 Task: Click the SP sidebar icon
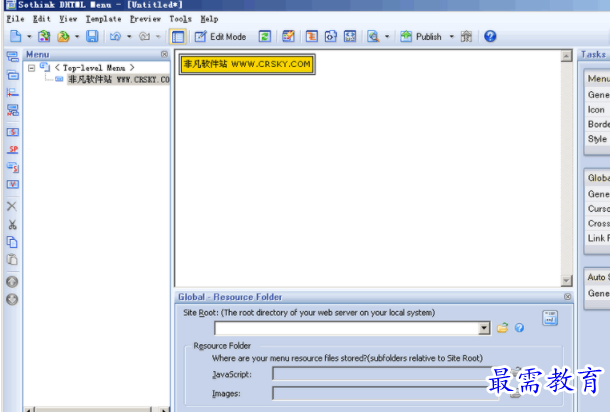point(12,149)
